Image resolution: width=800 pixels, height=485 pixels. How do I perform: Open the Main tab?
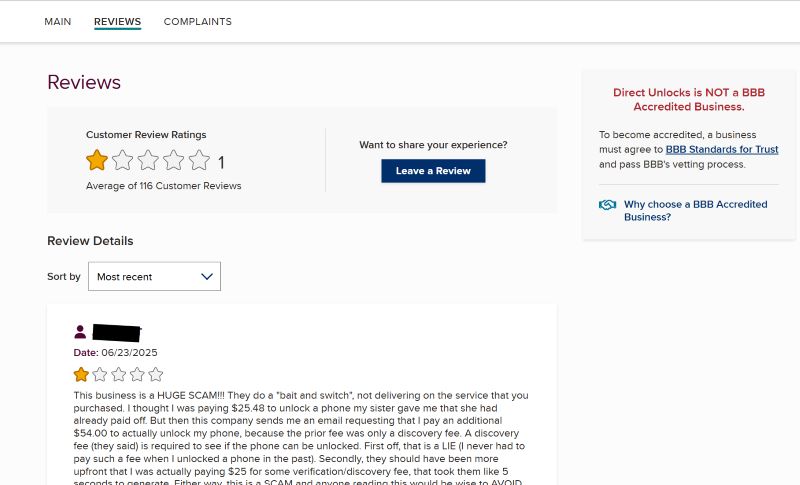pyautogui.click(x=58, y=22)
